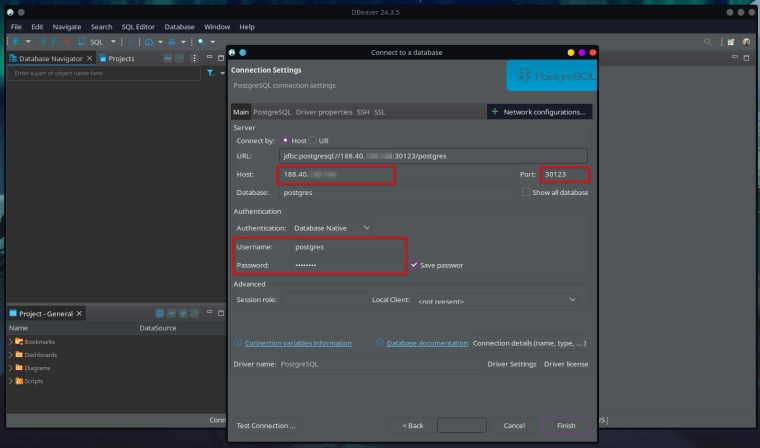Open the Local Client dropdown
The image size is (760, 448).
pos(496,300)
